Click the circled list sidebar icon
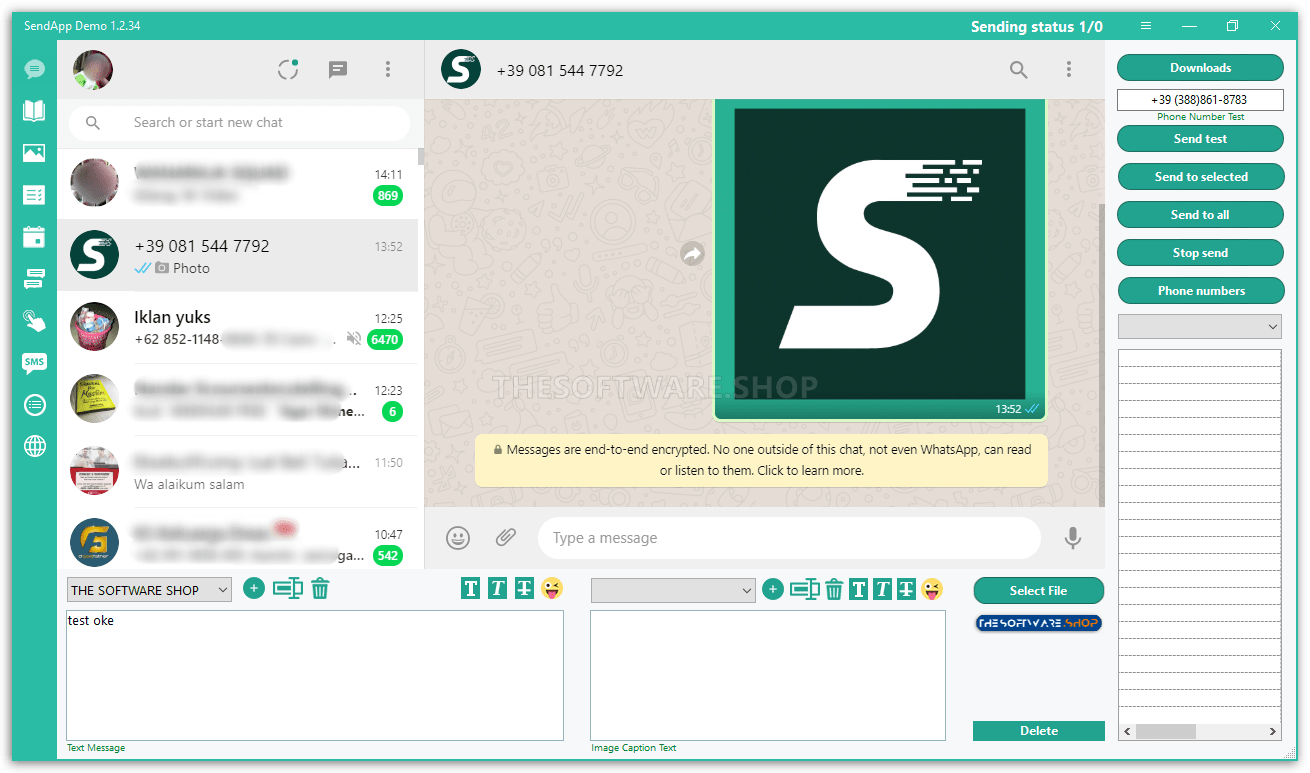Image resolution: width=1310 pixels, height=773 pixels. tap(35, 405)
